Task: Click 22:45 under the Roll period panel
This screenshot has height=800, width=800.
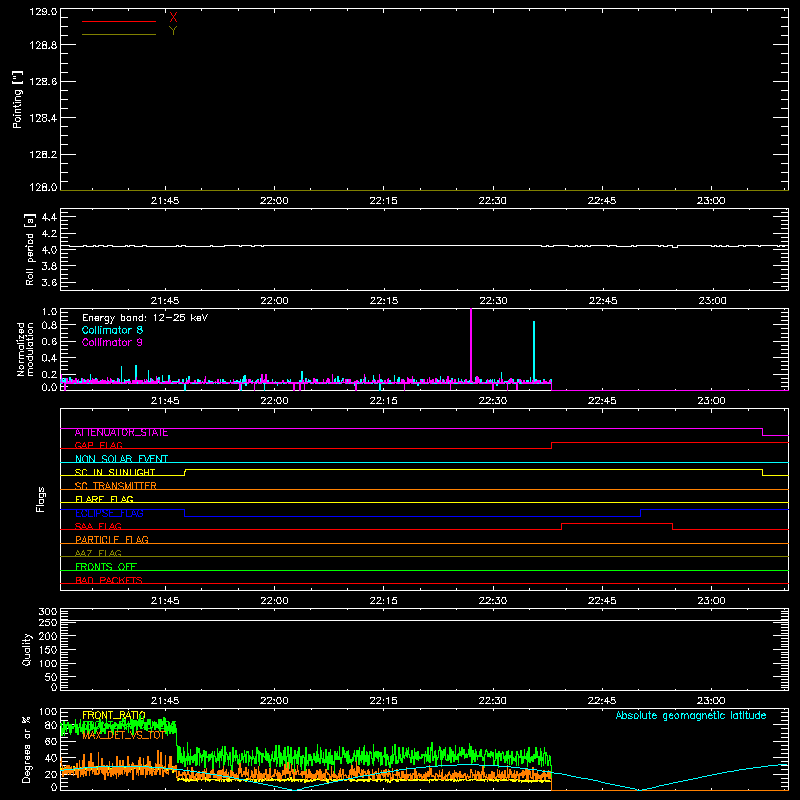Action: point(603,301)
